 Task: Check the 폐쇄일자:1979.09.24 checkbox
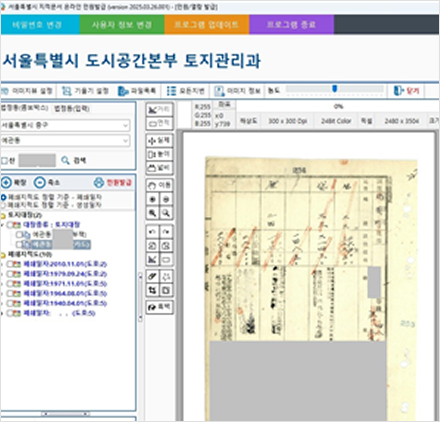tap(10, 274)
